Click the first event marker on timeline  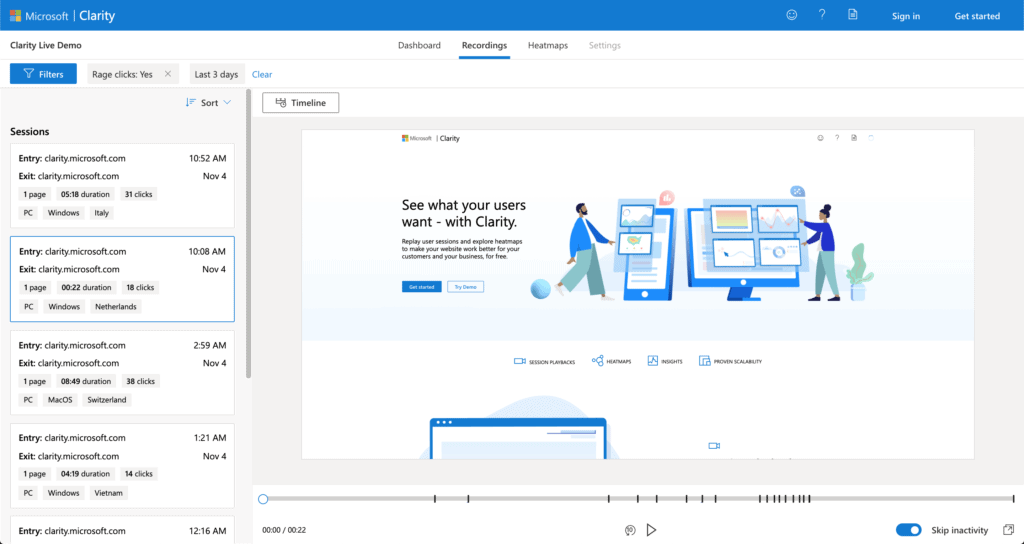point(435,499)
